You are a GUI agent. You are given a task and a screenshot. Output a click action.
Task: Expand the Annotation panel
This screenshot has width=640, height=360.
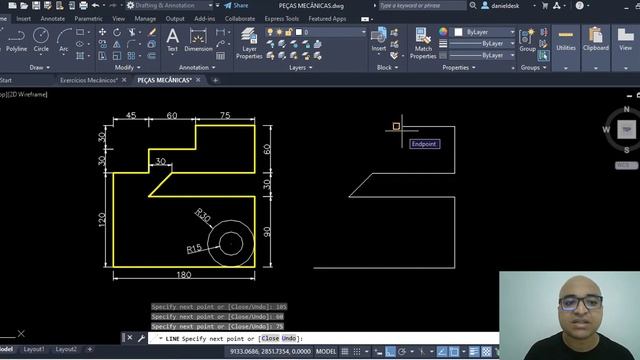(x=197, y=67)
